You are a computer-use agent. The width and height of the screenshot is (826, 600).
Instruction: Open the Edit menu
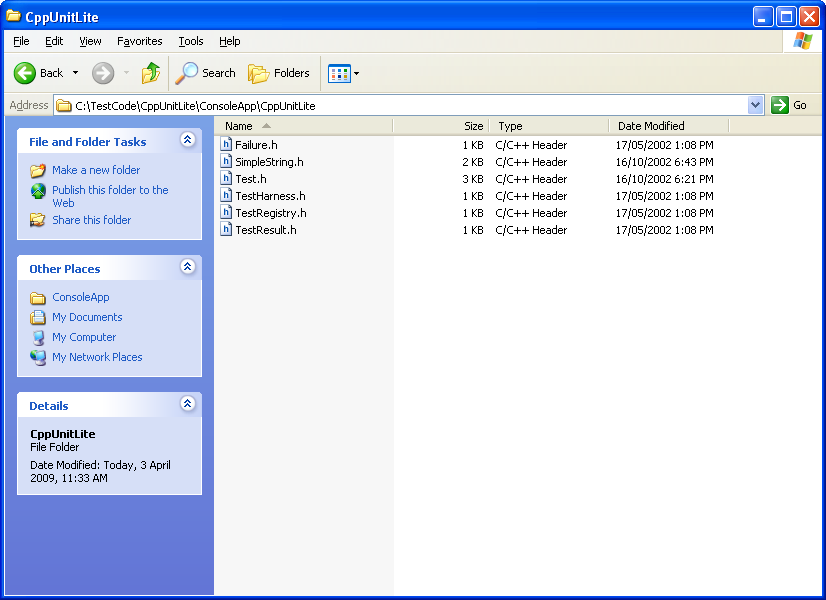click(54, 41)
